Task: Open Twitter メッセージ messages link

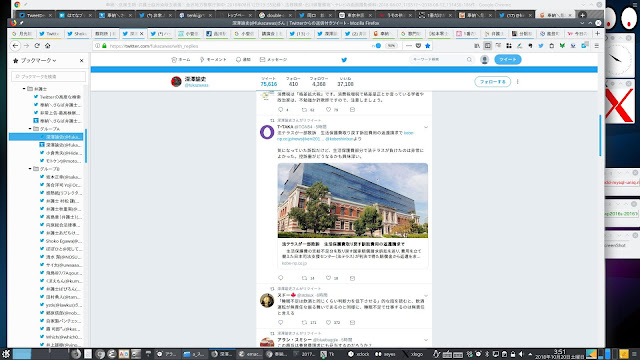Action: click(273, 60)
